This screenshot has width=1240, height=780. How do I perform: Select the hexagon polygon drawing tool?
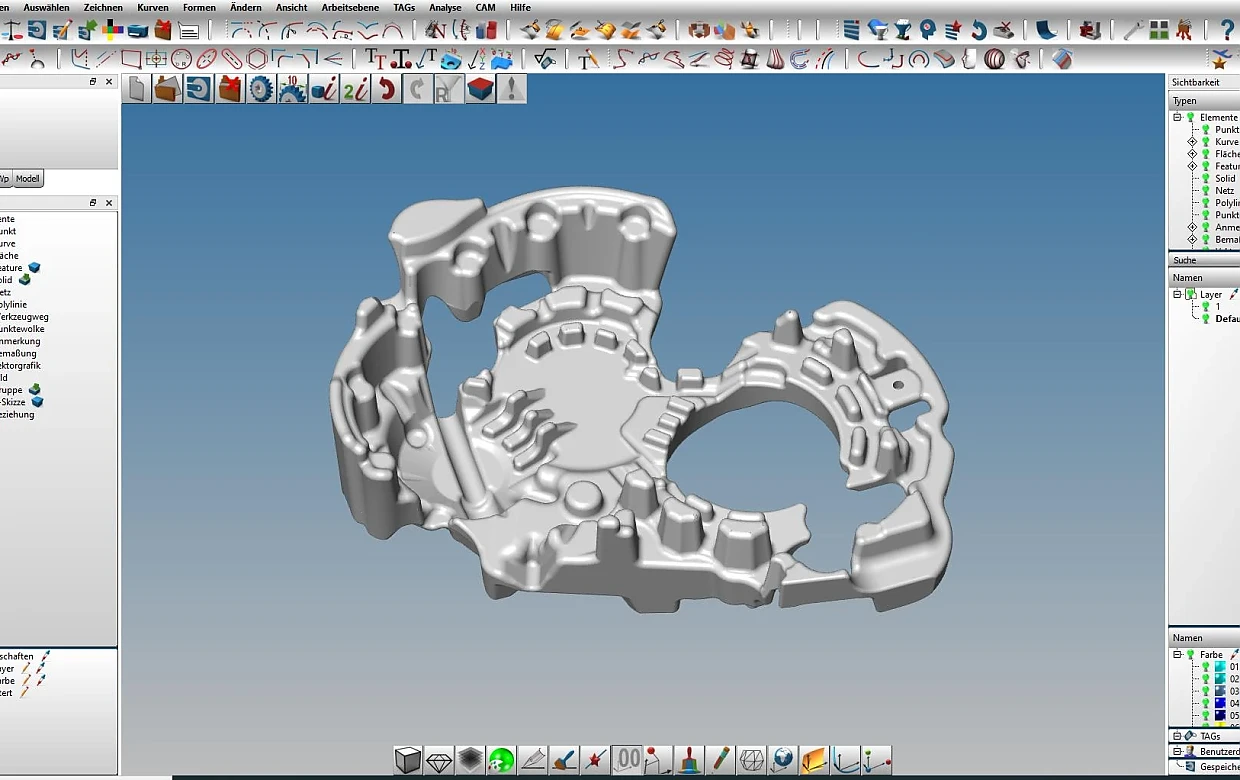[257, 59]
